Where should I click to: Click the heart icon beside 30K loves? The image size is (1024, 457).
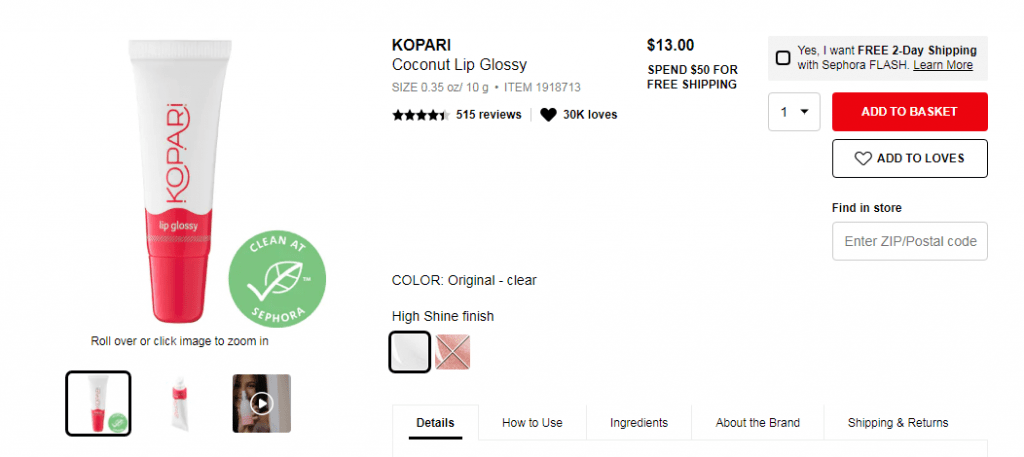point(548,115)
